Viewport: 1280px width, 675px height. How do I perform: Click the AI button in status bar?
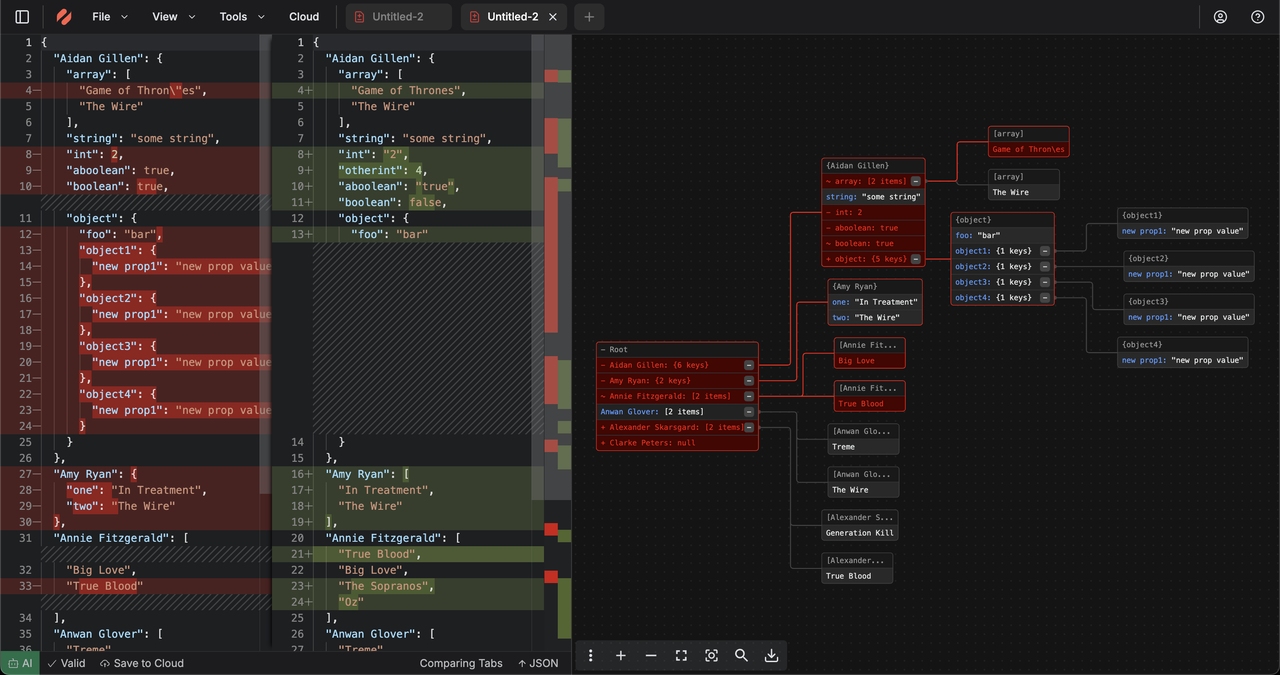(x=20, y=663)
